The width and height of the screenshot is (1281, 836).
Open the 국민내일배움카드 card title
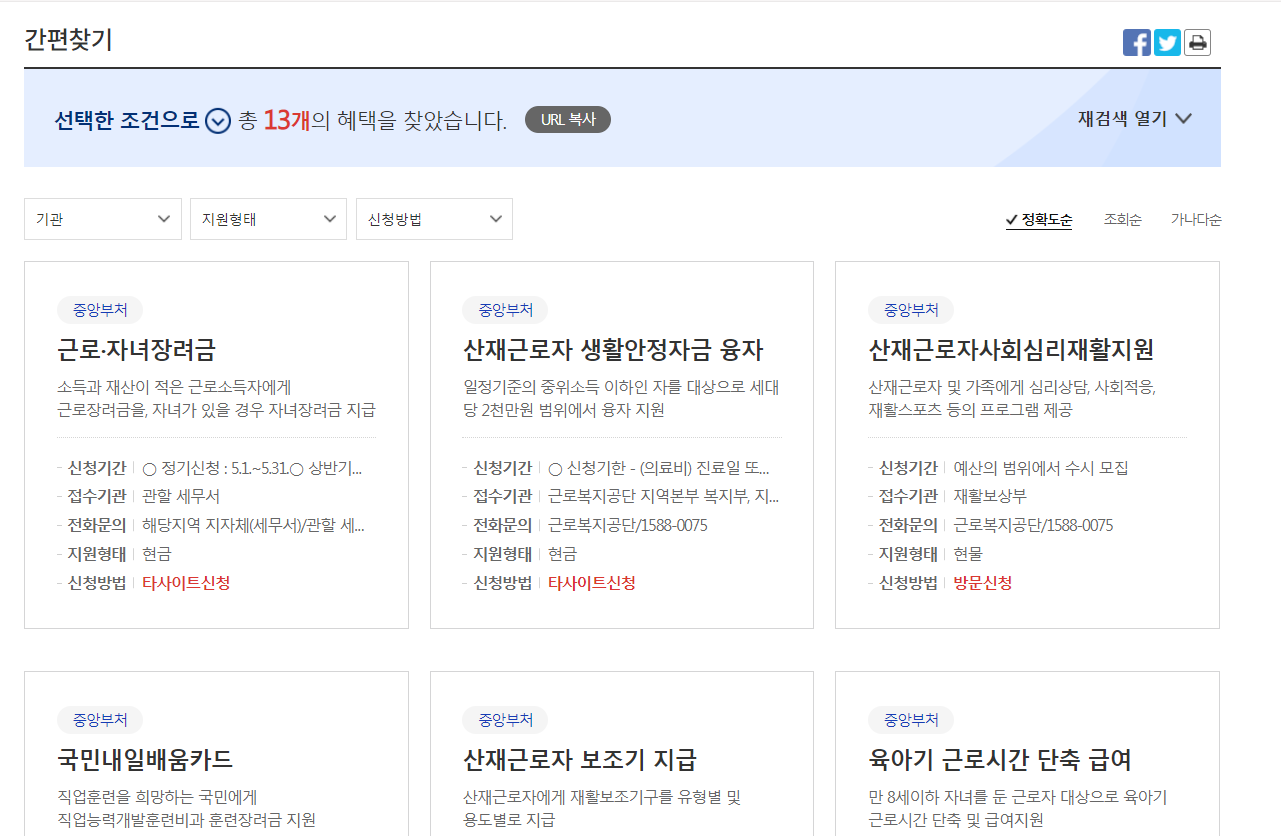click(145, 759)
